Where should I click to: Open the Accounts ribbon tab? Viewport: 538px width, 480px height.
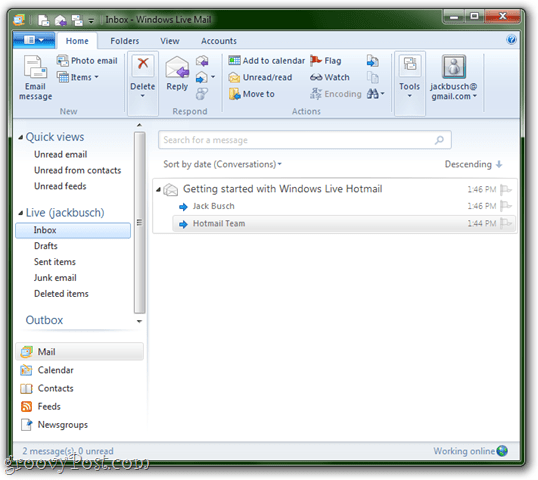tap(219, 41)
